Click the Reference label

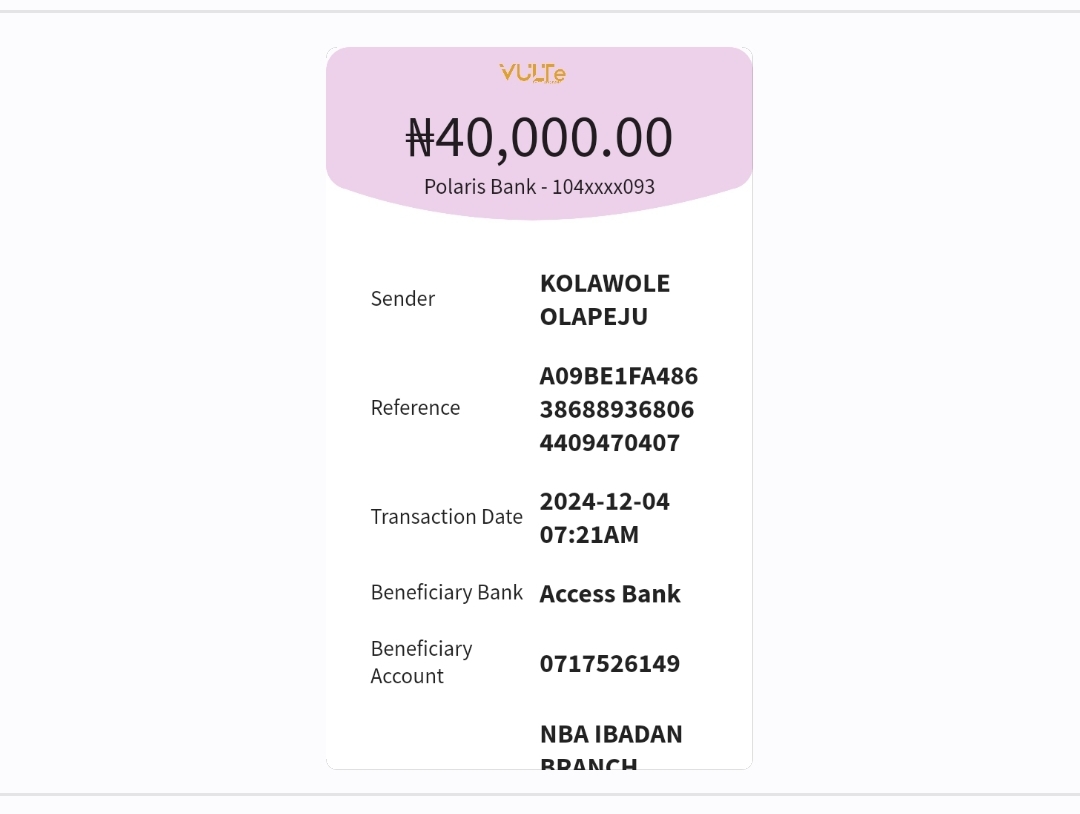point(415,408)
